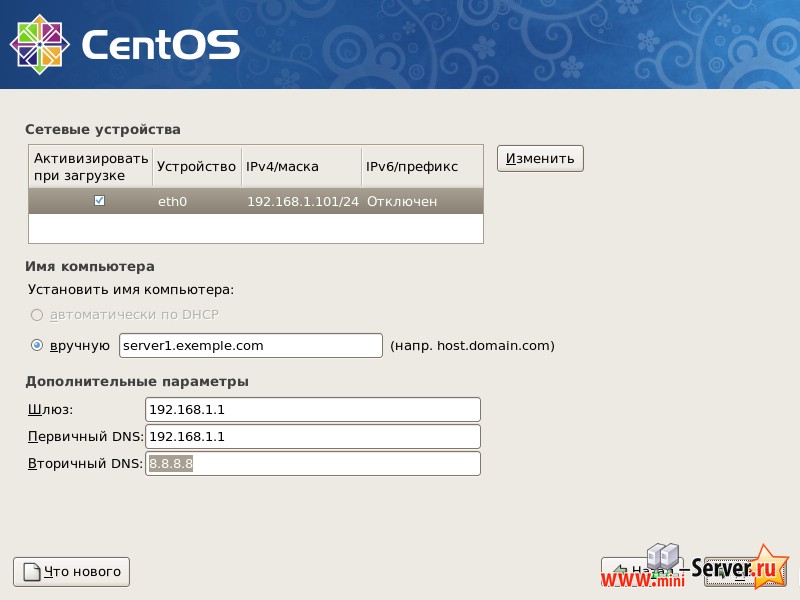Click the Устройство column header
The width and height of the screenshot is (800, 600).
coord(196,167)
